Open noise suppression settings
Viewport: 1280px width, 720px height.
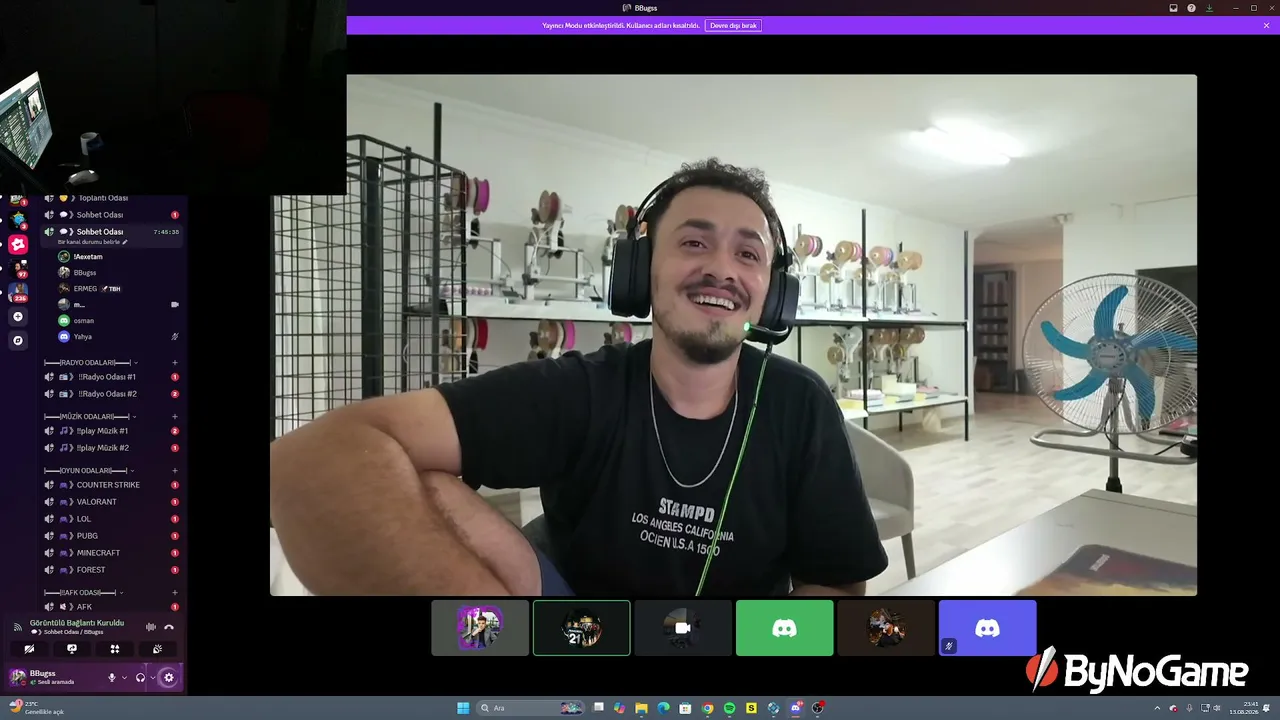151,627
